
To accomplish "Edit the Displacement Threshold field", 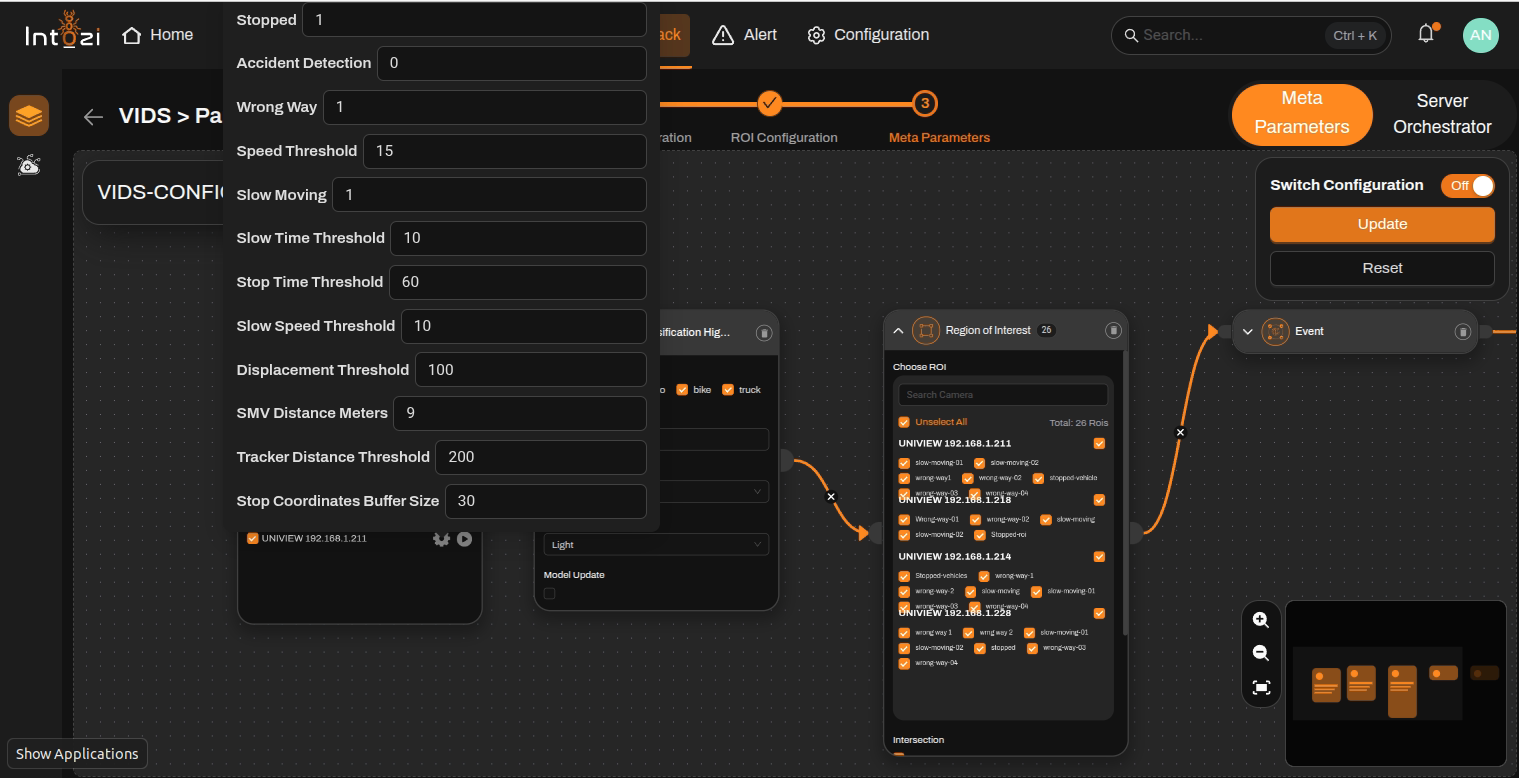I will tap(530, 370).
